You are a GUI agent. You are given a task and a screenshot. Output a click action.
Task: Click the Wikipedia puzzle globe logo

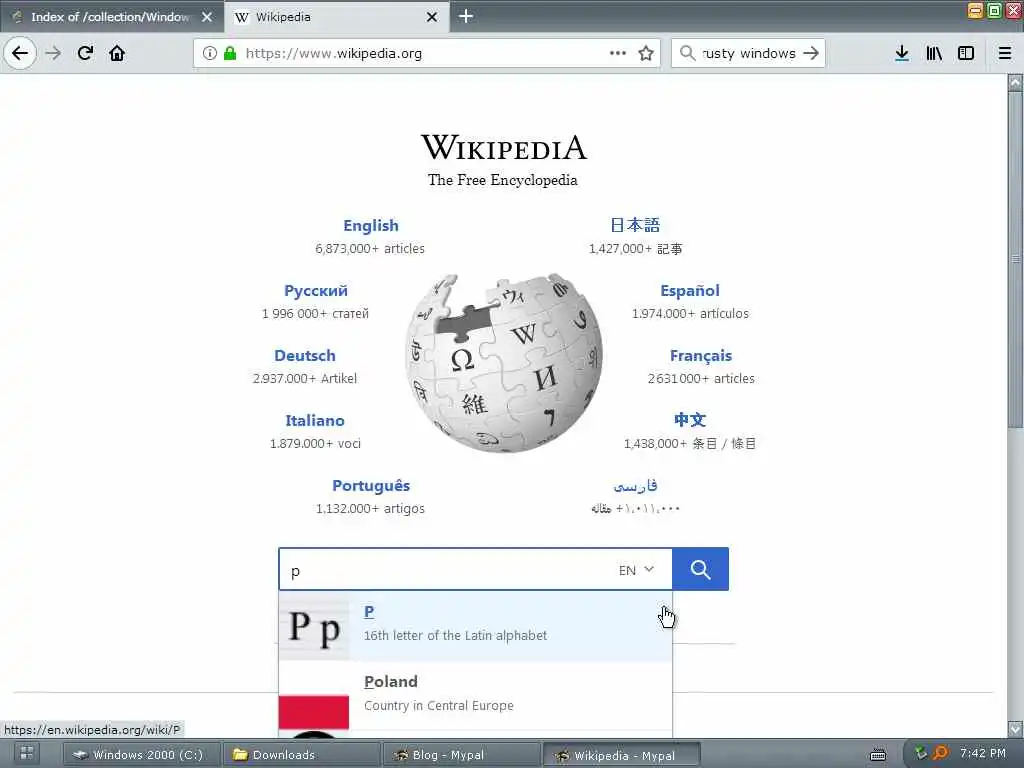504,363
